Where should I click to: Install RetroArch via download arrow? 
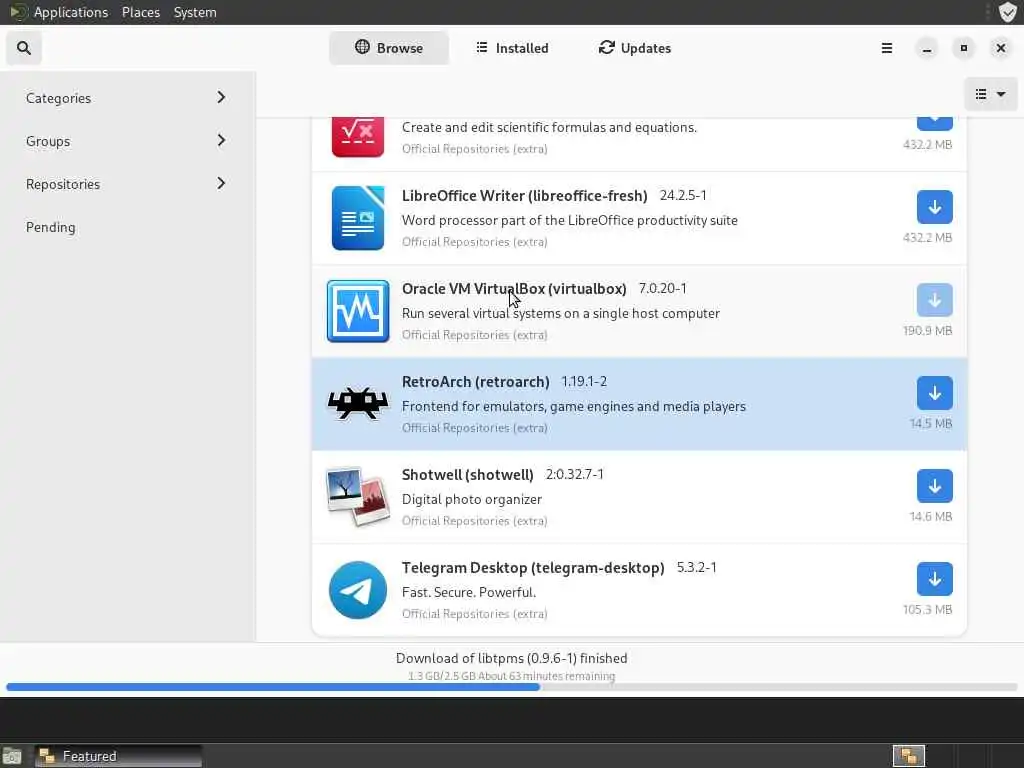(x=935, y=393)
